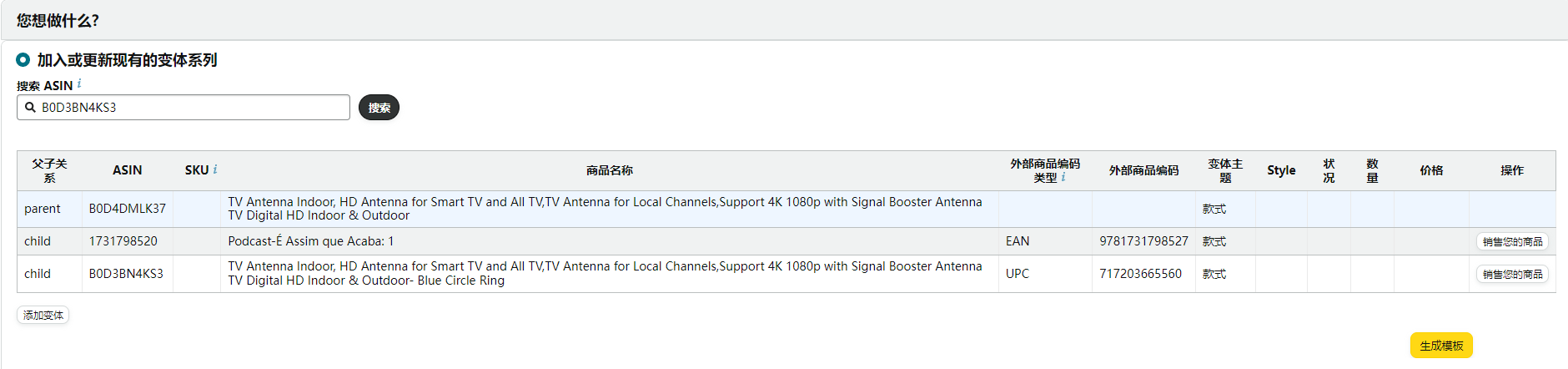
Task: Click the Podcast-É Assim que Acaba product name
Action: pos(311,241)
